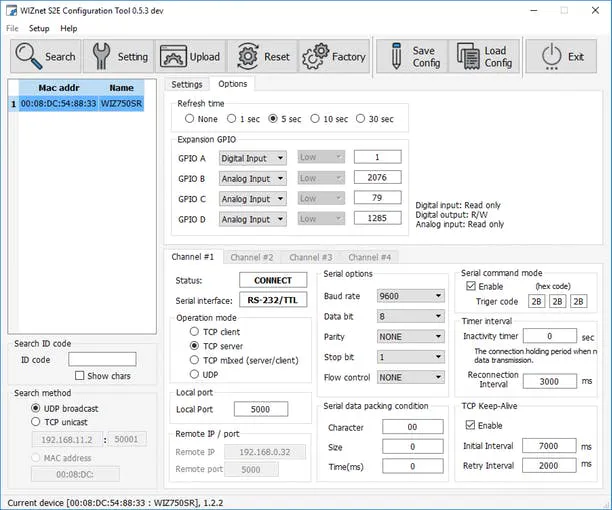Click the CONNECT status field
Viewport: 612px width, 510px height.
[x=273, y=280]
